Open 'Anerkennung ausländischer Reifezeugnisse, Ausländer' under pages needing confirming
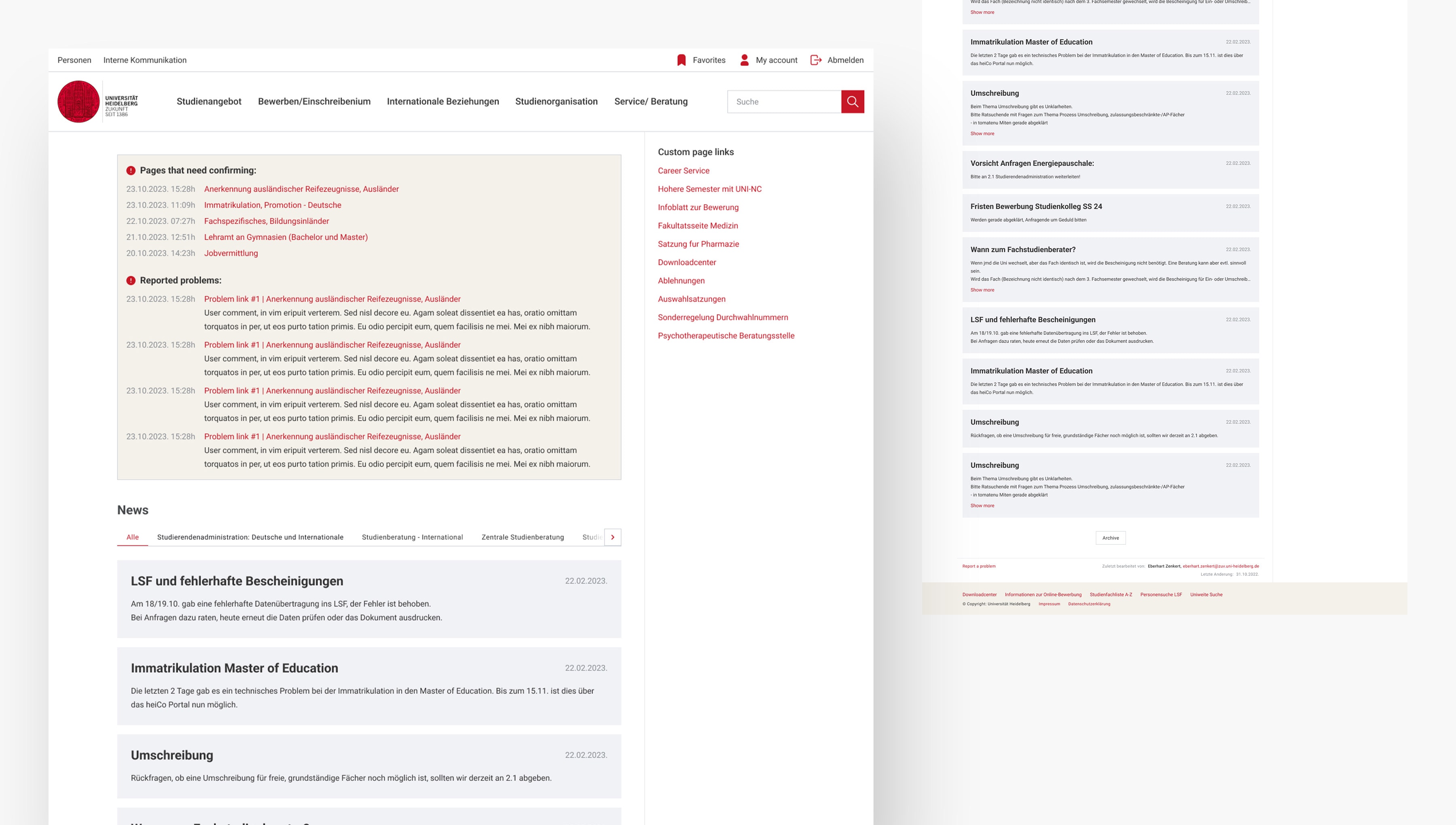 pyautogui.click(x=301, y=189)
